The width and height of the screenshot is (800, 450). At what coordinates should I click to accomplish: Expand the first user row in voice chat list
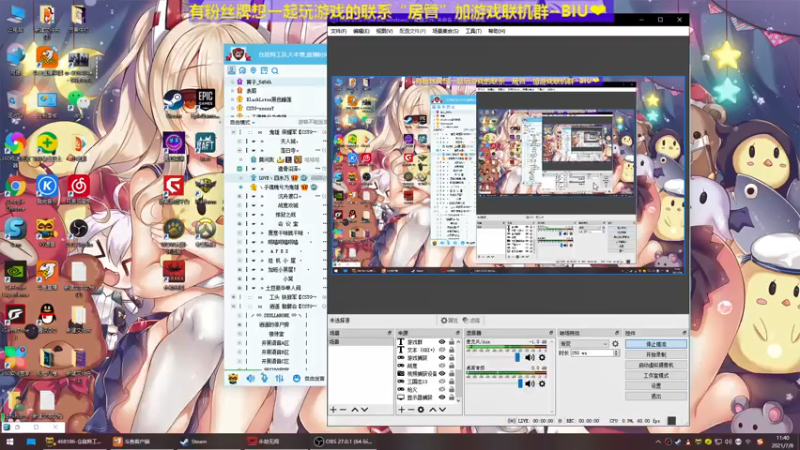pyautogui.click(x=233, y=82)
